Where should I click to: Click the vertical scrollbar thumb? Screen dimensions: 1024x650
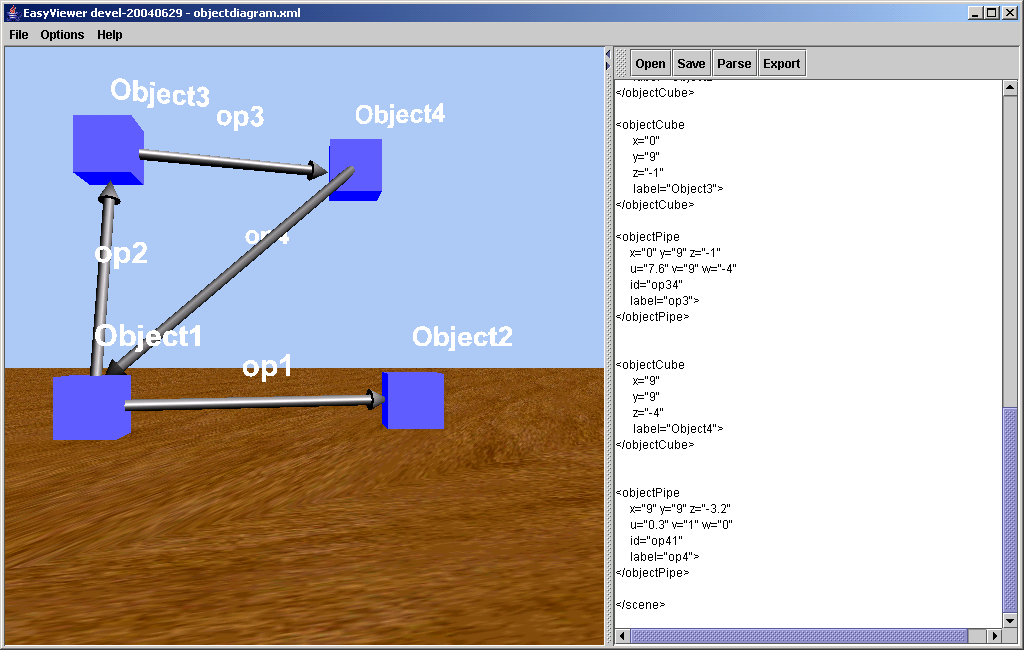(1010, 510)
